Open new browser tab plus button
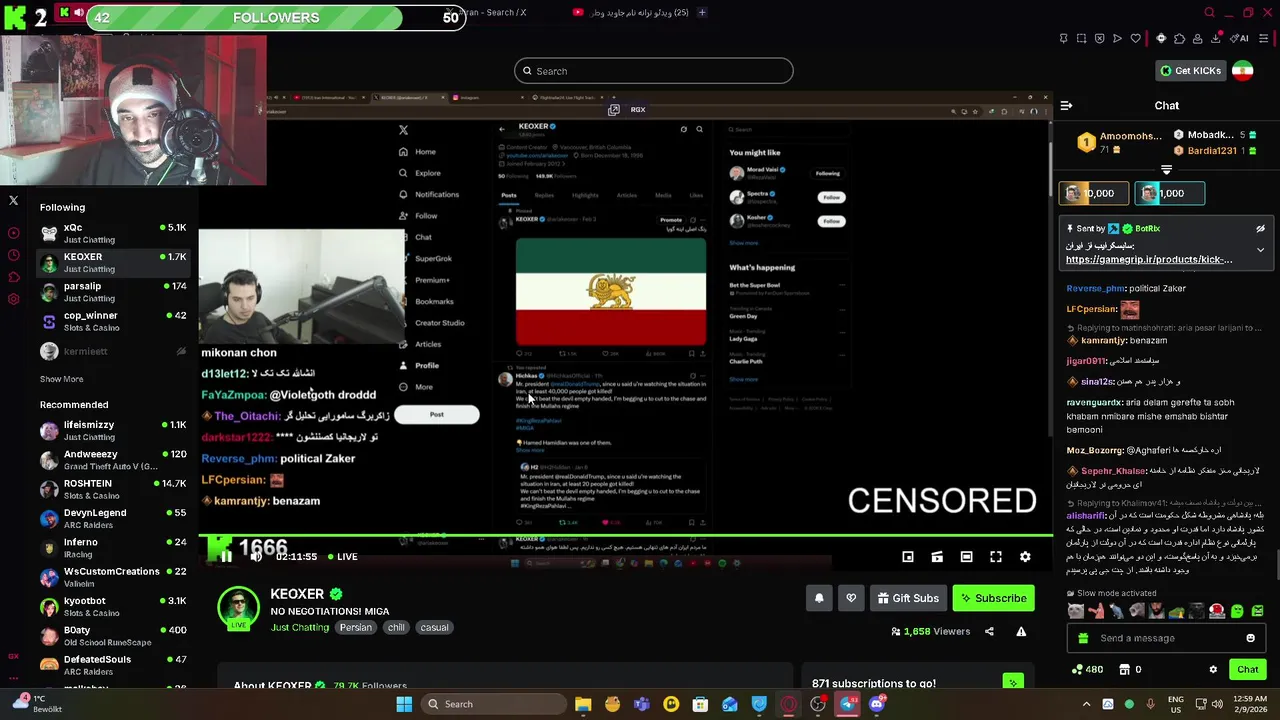 click(702, 12)
